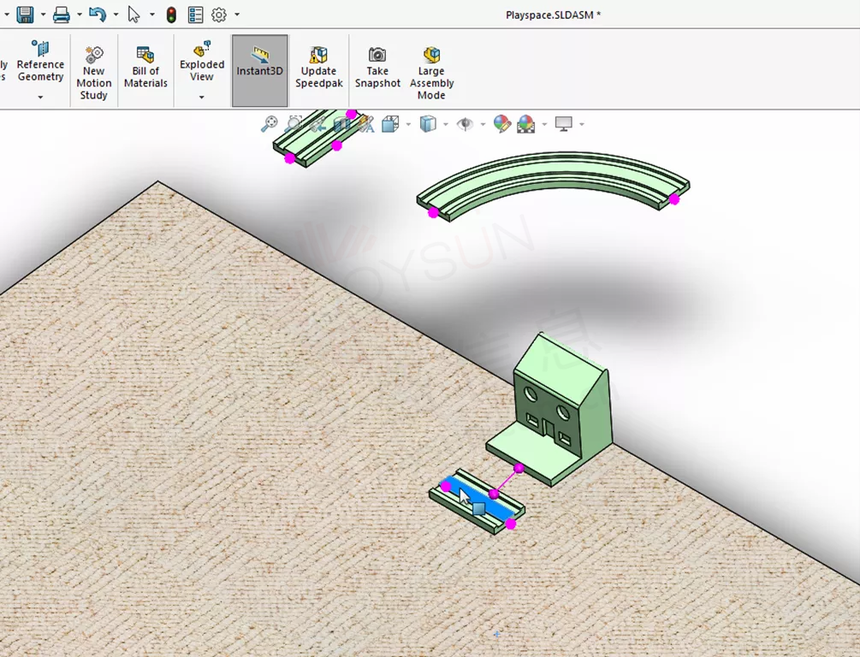This screenshot has width=860, height=657.
Task: Open the Options gear
Action: click(219, 15)
